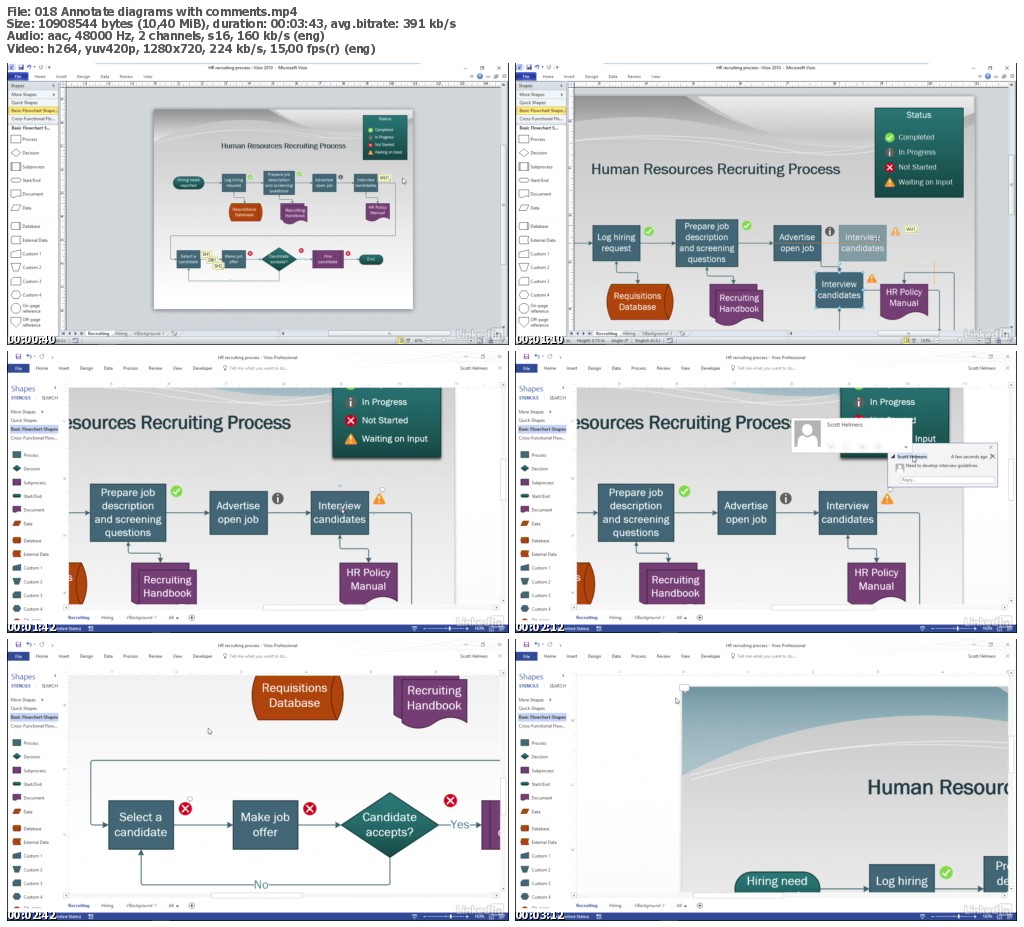The width and height of the screenshot is (1024, 927).
Task: Select Decision shape in 00:01:42 frame stencil
Action: point(27,469)
